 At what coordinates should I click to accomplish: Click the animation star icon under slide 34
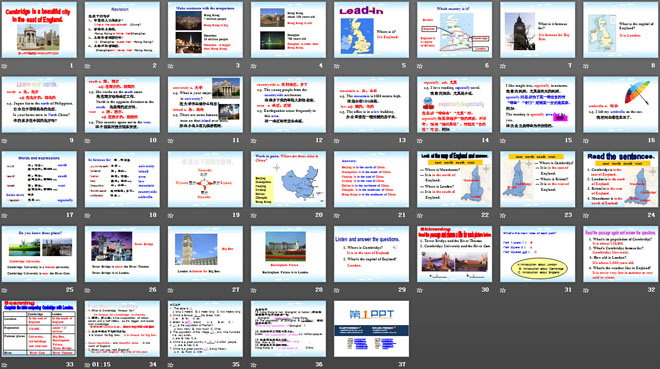(x=88, y=365)
